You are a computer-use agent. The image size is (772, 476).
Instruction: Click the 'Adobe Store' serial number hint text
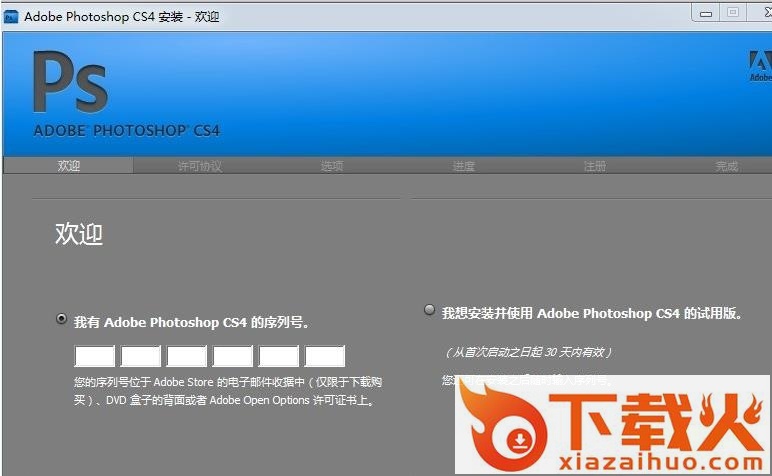(x=228, y=391)
